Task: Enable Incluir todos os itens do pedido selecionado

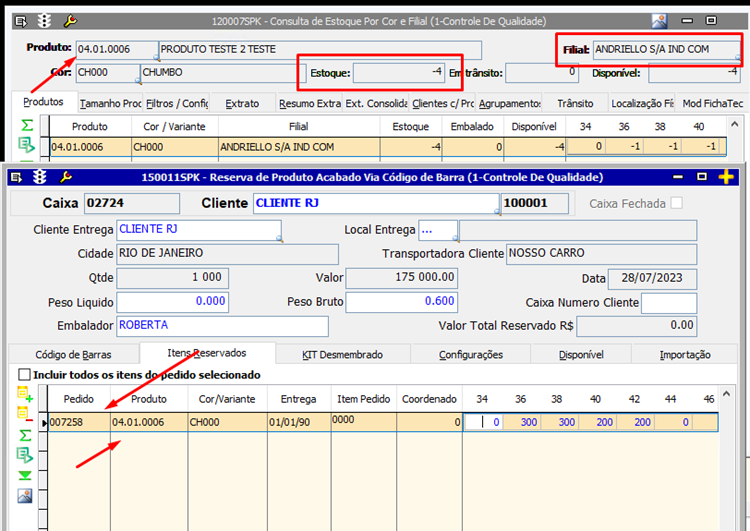Action: point(25,375)
